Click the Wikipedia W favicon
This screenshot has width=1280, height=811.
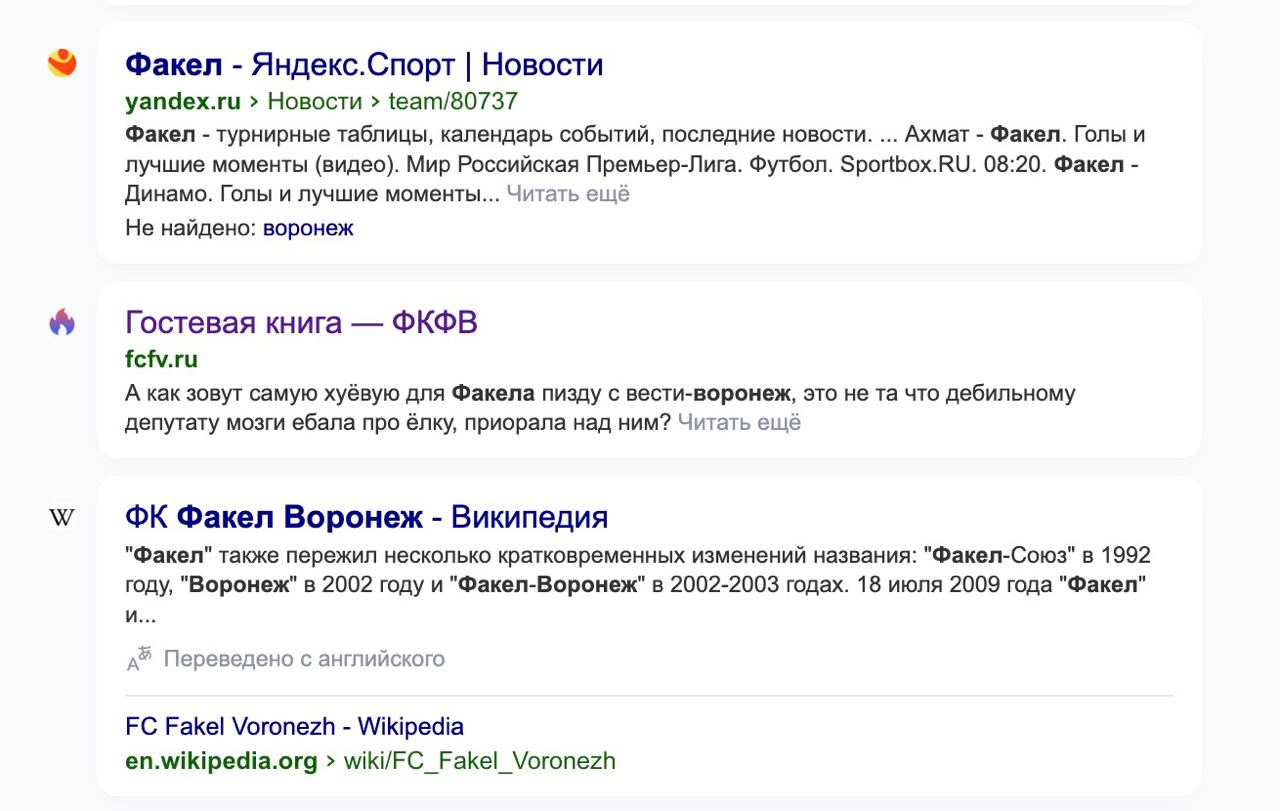point(62,517)
